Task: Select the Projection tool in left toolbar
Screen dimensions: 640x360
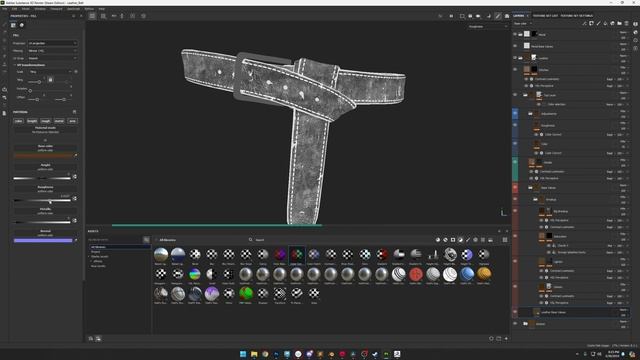Action: (4, 40)
